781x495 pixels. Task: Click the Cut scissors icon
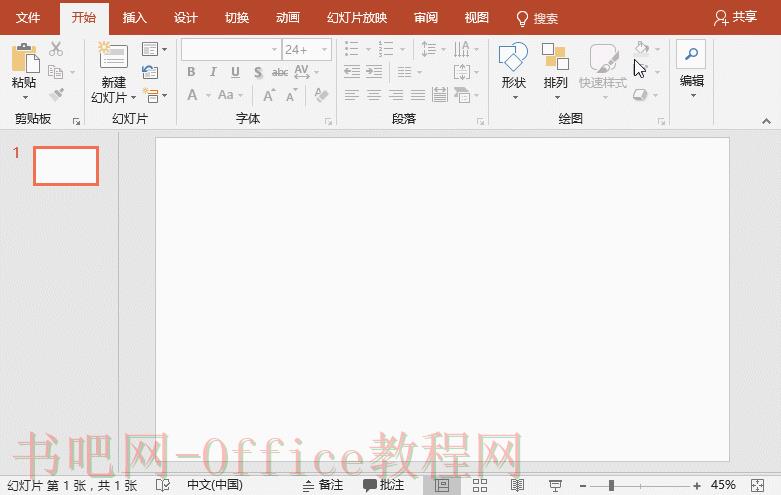56,49
